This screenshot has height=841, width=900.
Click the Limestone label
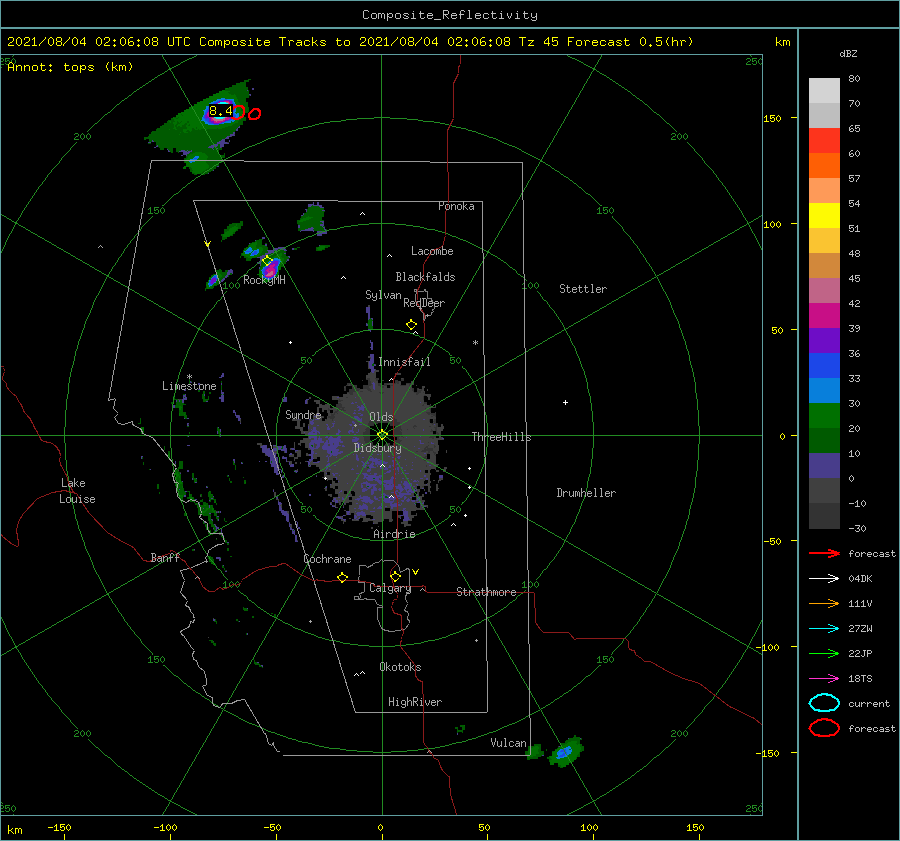point(189,386)
